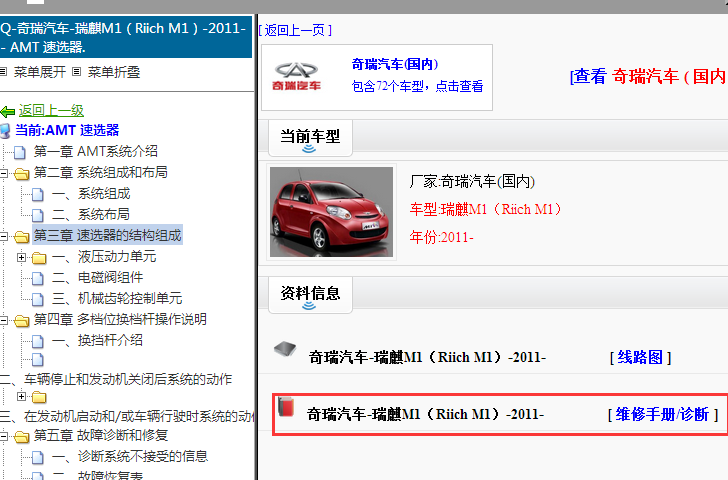
Task: Click the page icon beside 一、诊断系统不接受的信息
Action: point(38,457)
